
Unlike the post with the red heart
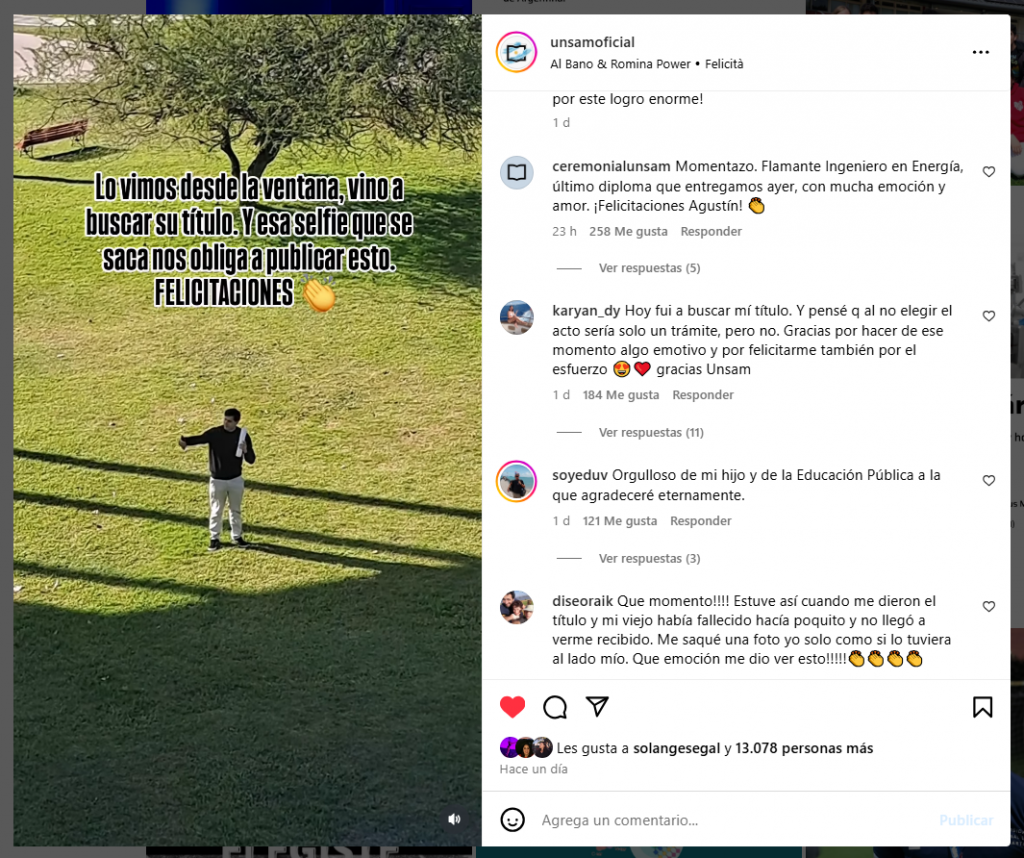pyautogui.click(x=512, y=707)
